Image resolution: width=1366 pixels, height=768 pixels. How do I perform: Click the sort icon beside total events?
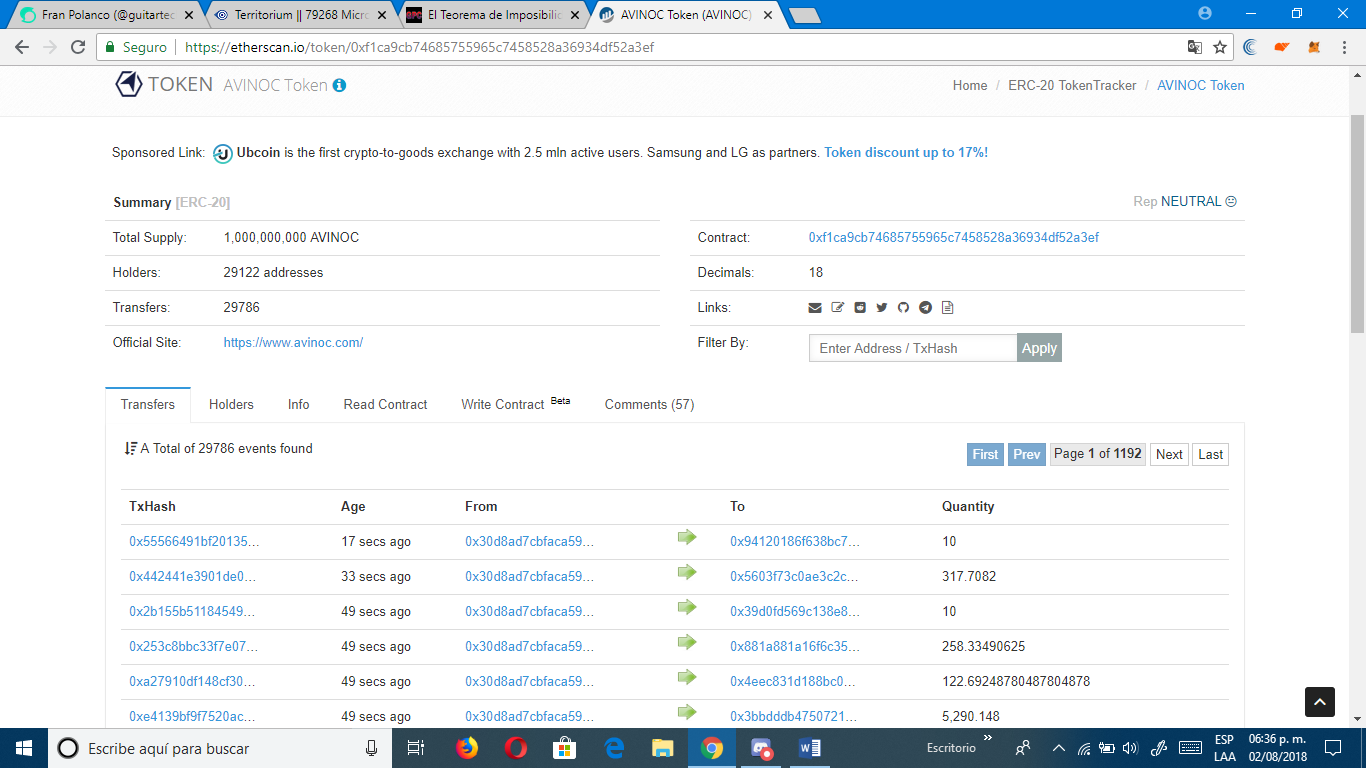tap(131, 449)
